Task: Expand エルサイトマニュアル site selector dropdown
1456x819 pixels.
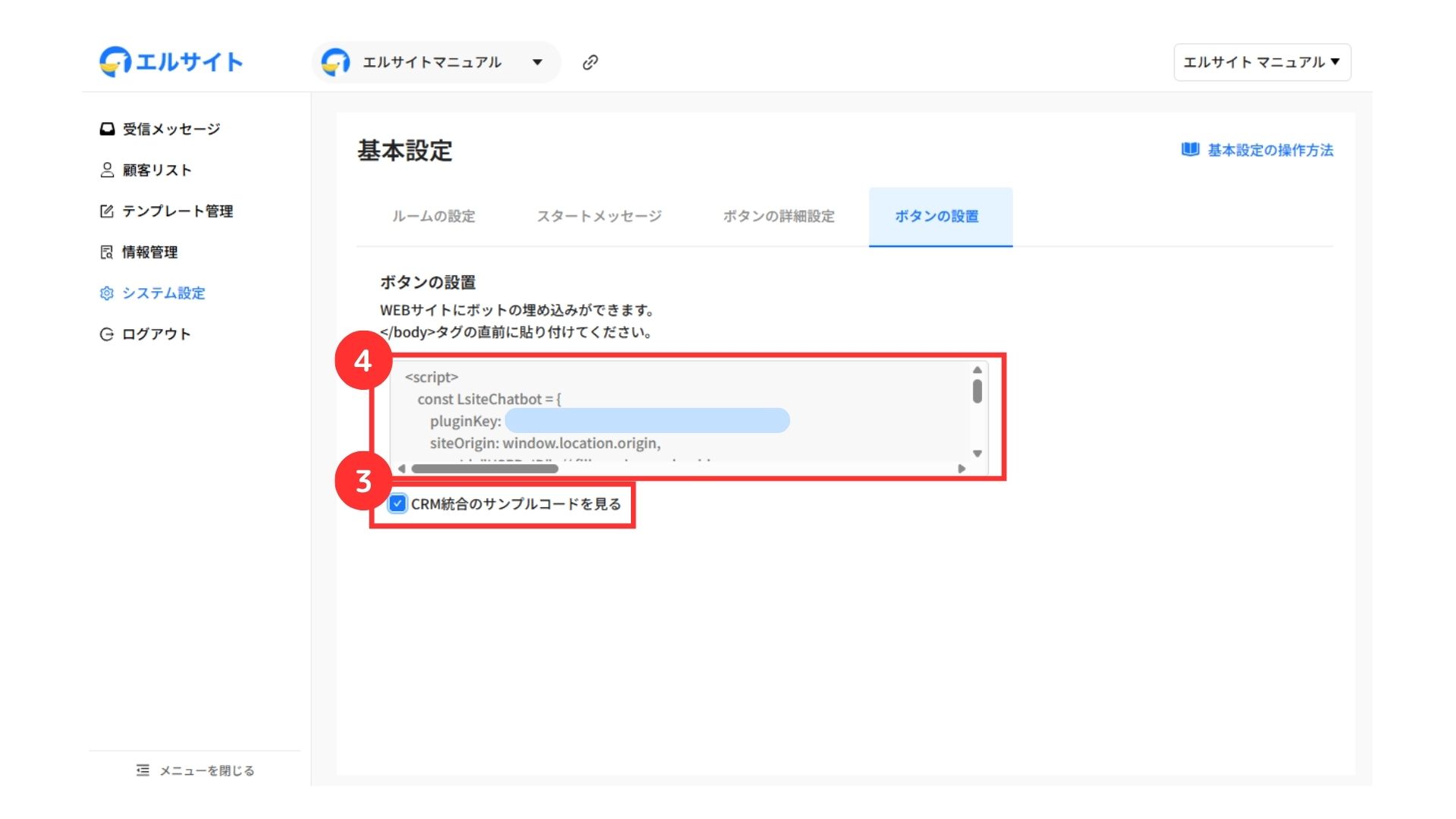Action: 537,62
